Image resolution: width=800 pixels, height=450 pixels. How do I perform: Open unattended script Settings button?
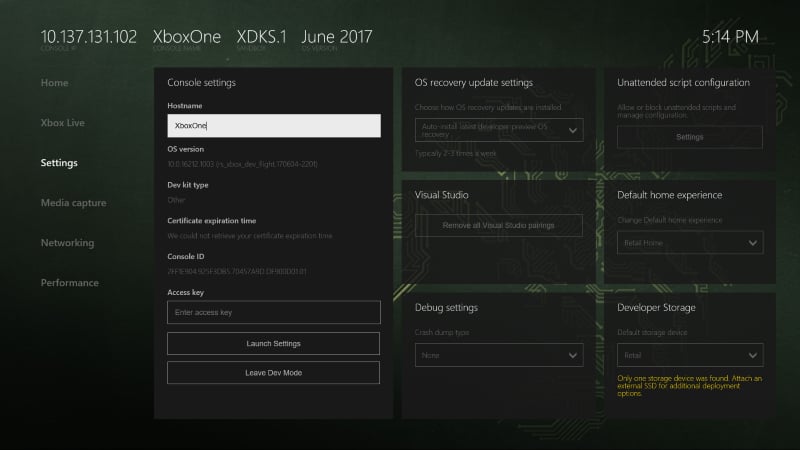(690, 137)
